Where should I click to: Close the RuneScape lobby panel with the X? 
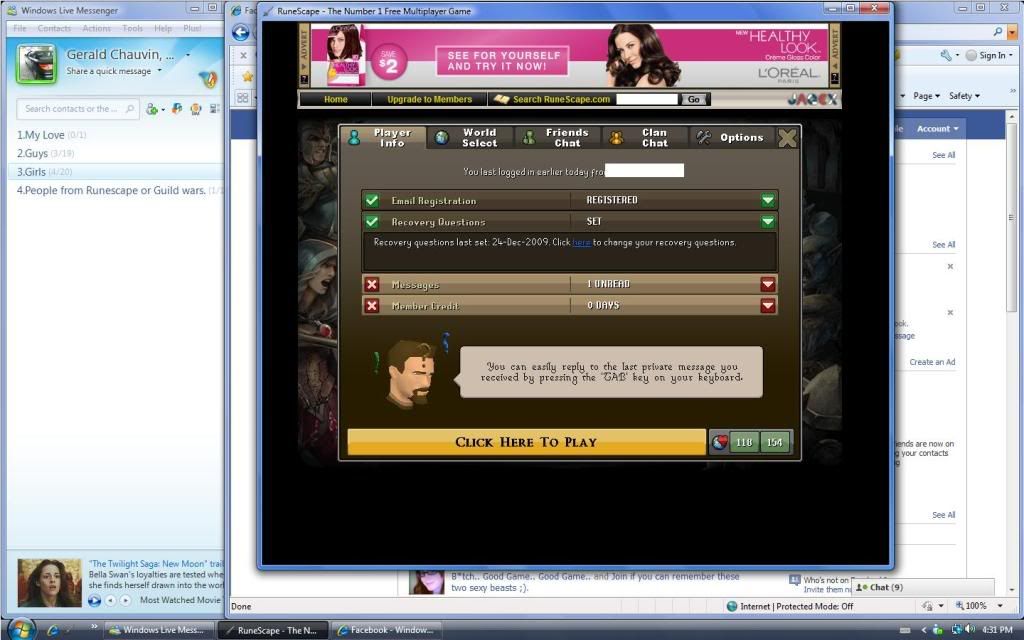click(788, 138)
